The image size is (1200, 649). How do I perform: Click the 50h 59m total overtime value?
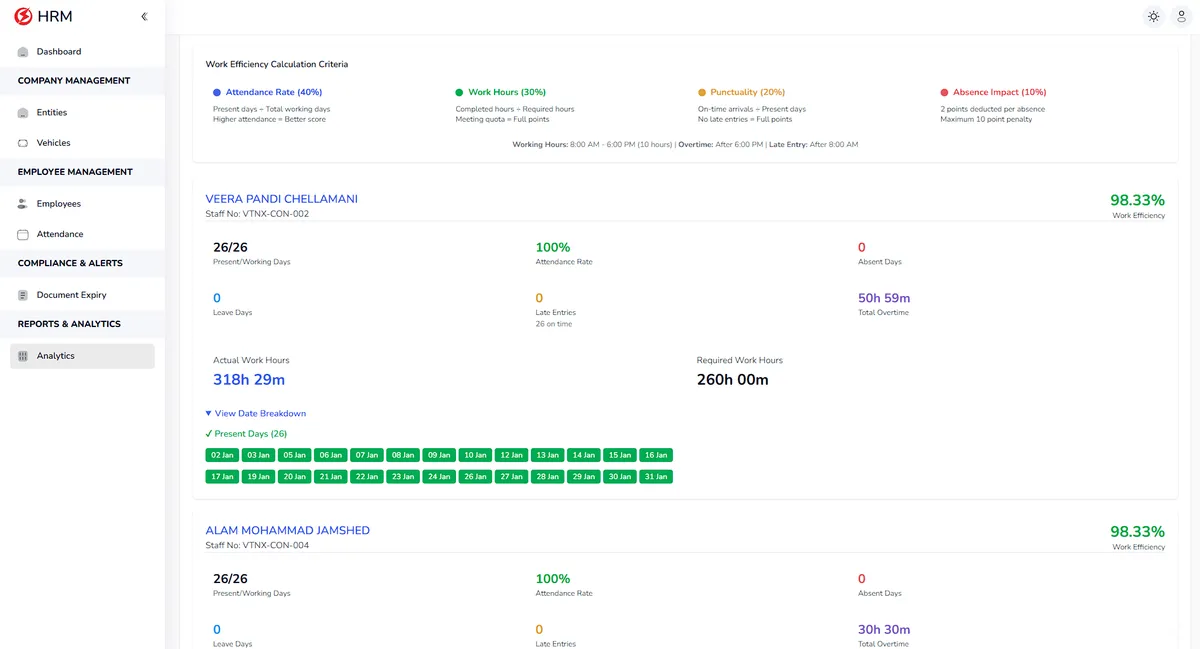pos(884,298)
